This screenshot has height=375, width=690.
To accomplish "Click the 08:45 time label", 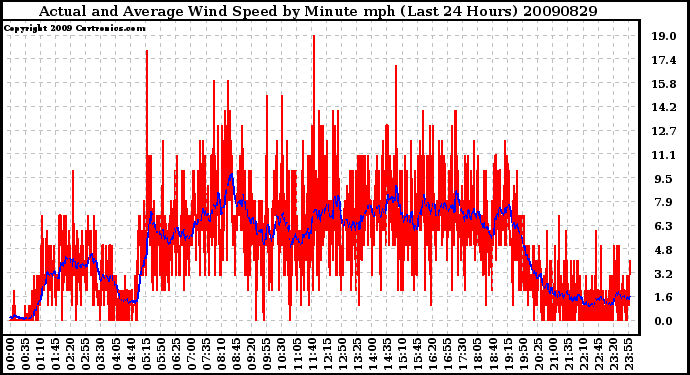I will (x=237, y=355).
